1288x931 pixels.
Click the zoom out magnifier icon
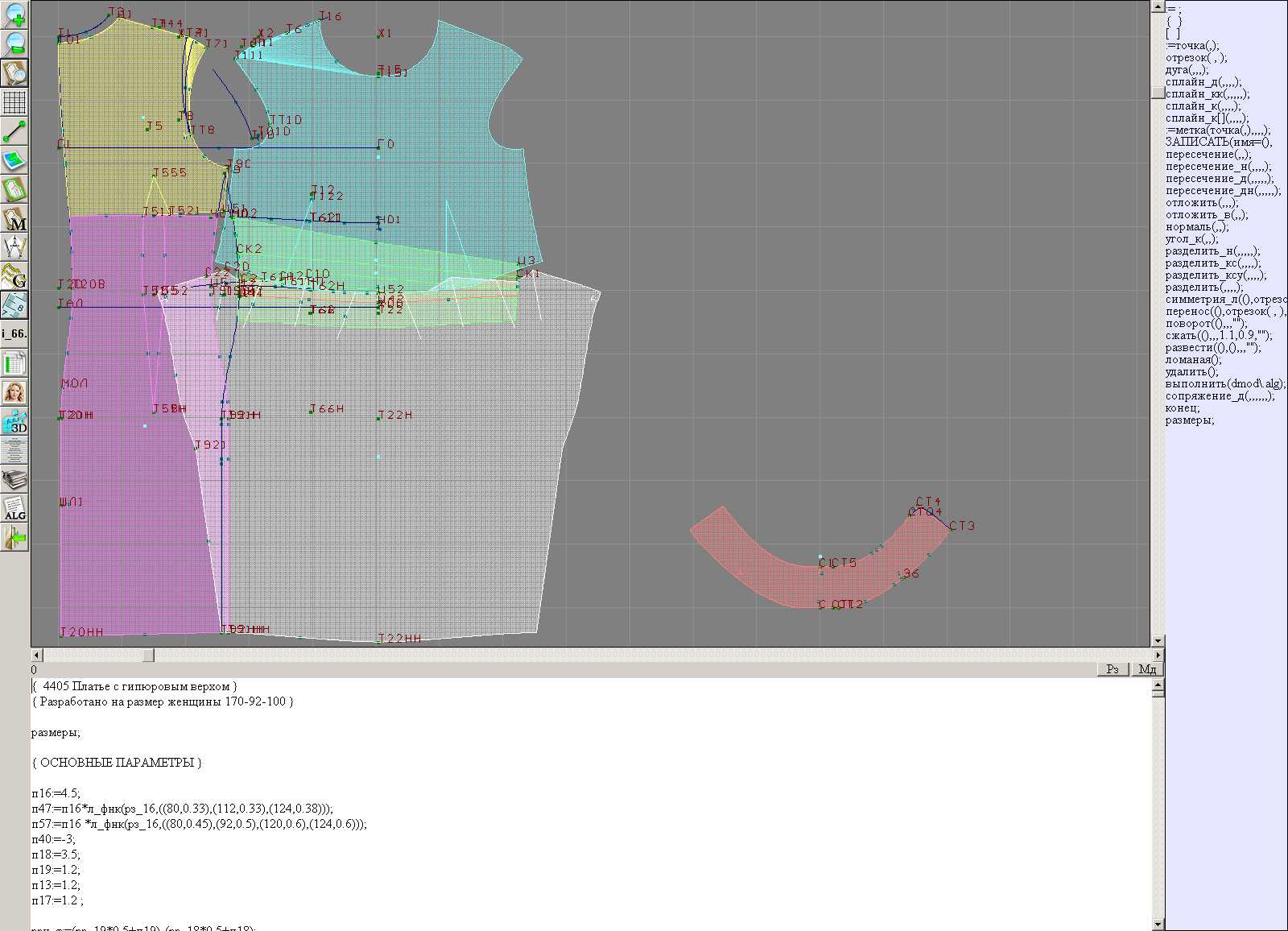coord(14,43)
